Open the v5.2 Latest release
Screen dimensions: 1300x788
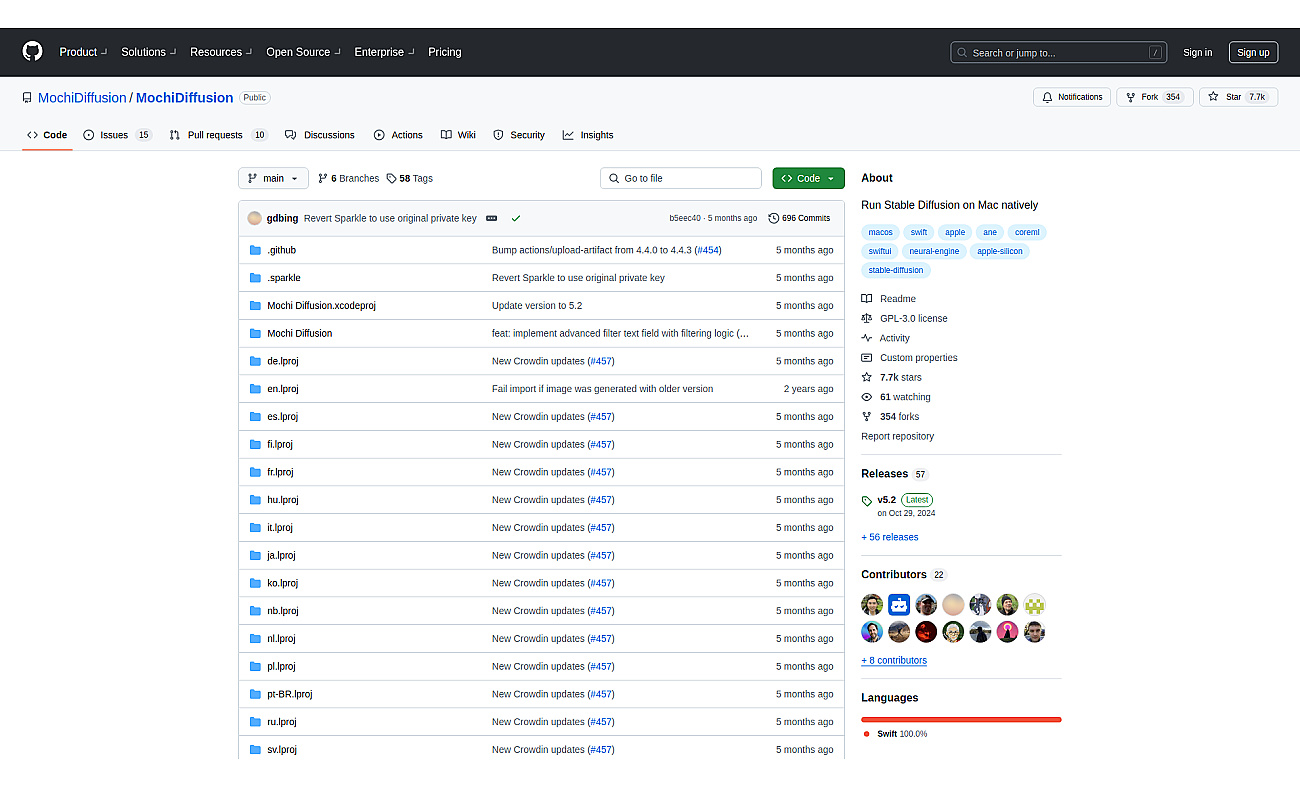tap(898, 505)
